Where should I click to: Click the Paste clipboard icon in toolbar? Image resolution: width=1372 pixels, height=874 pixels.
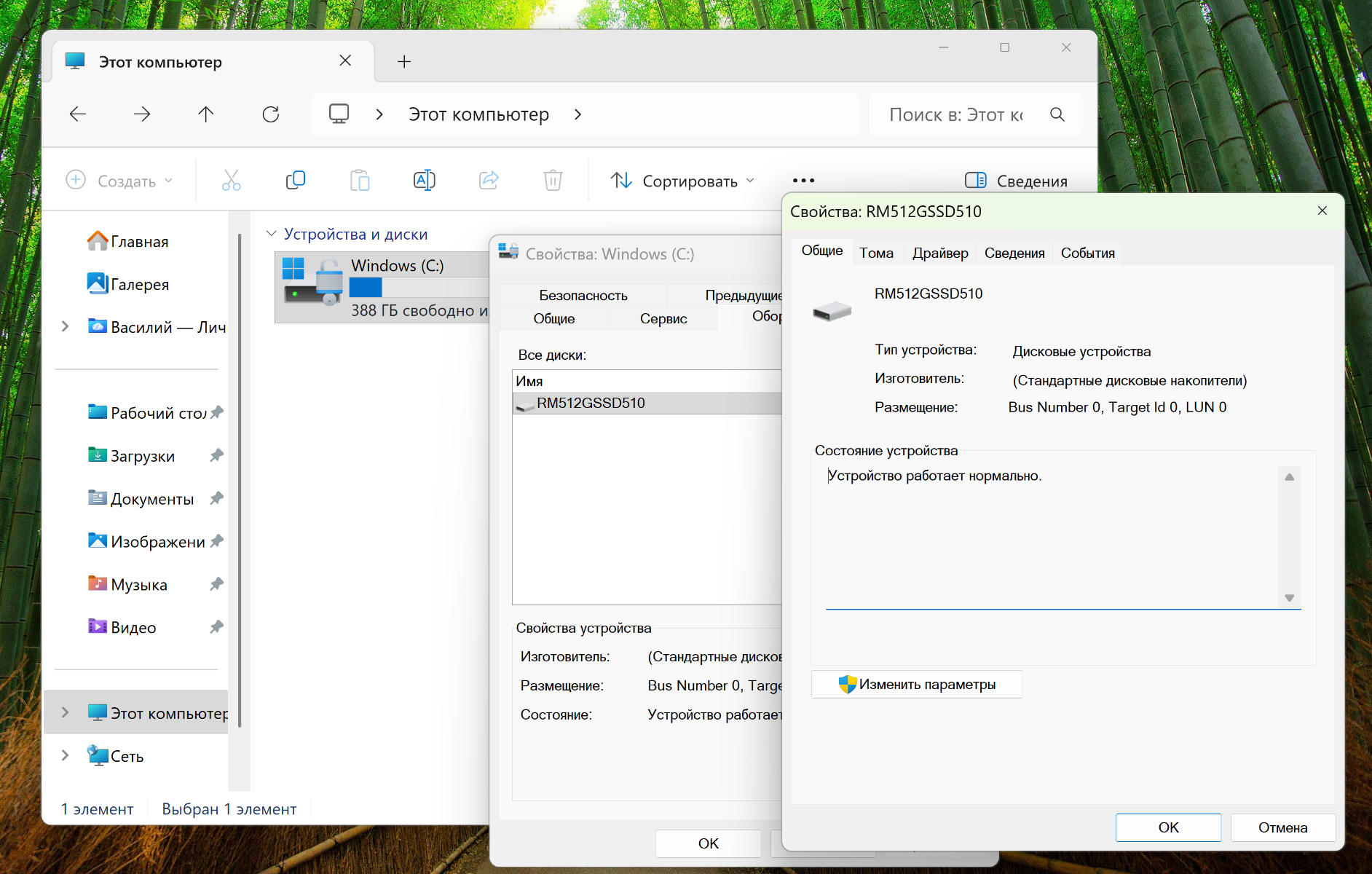point(360,180)
